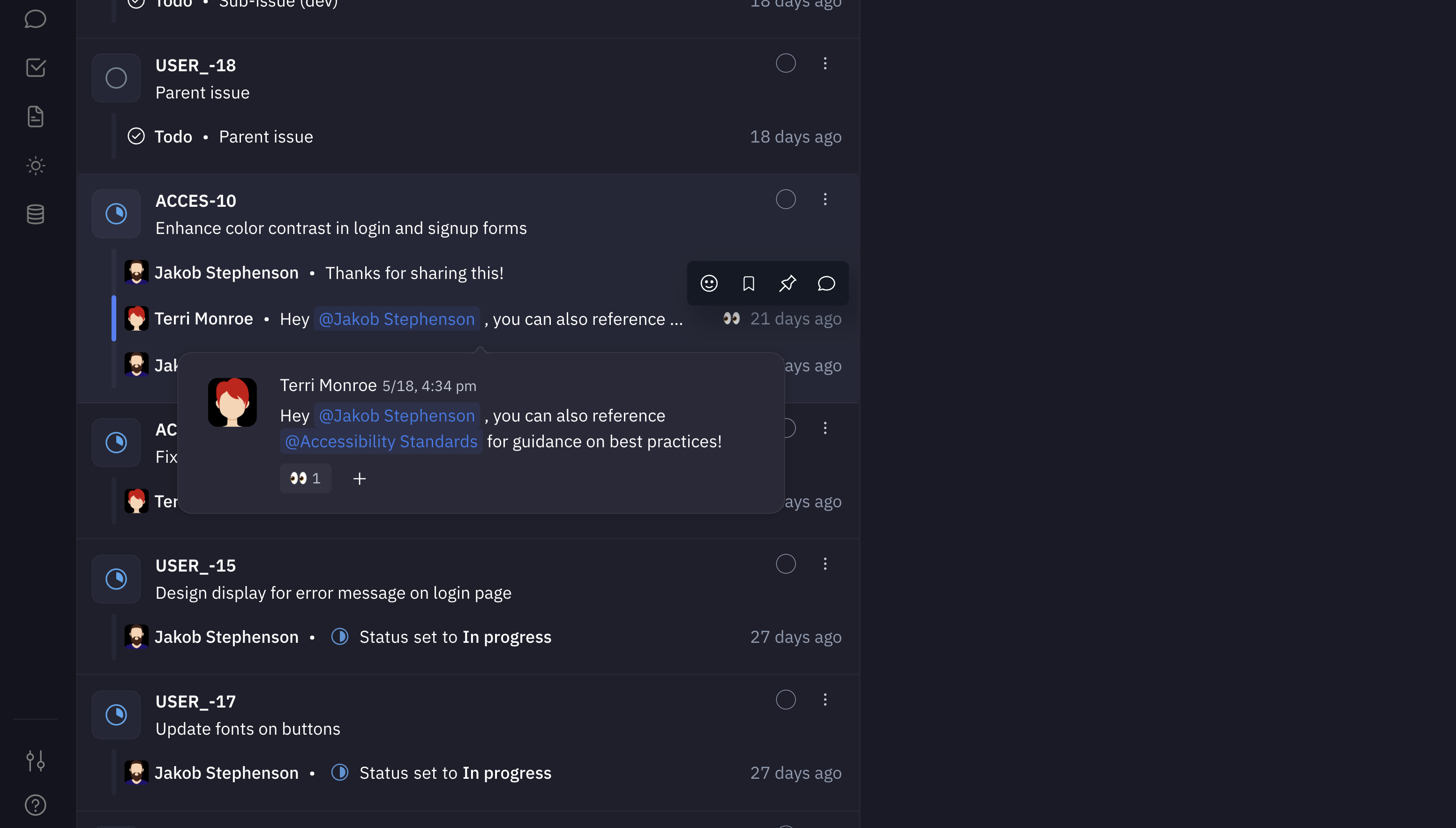This screenshot has width=1456, height=828.
Task: Pin the message using pin icon
Action: pyautogui.click(x=788, y=283)
